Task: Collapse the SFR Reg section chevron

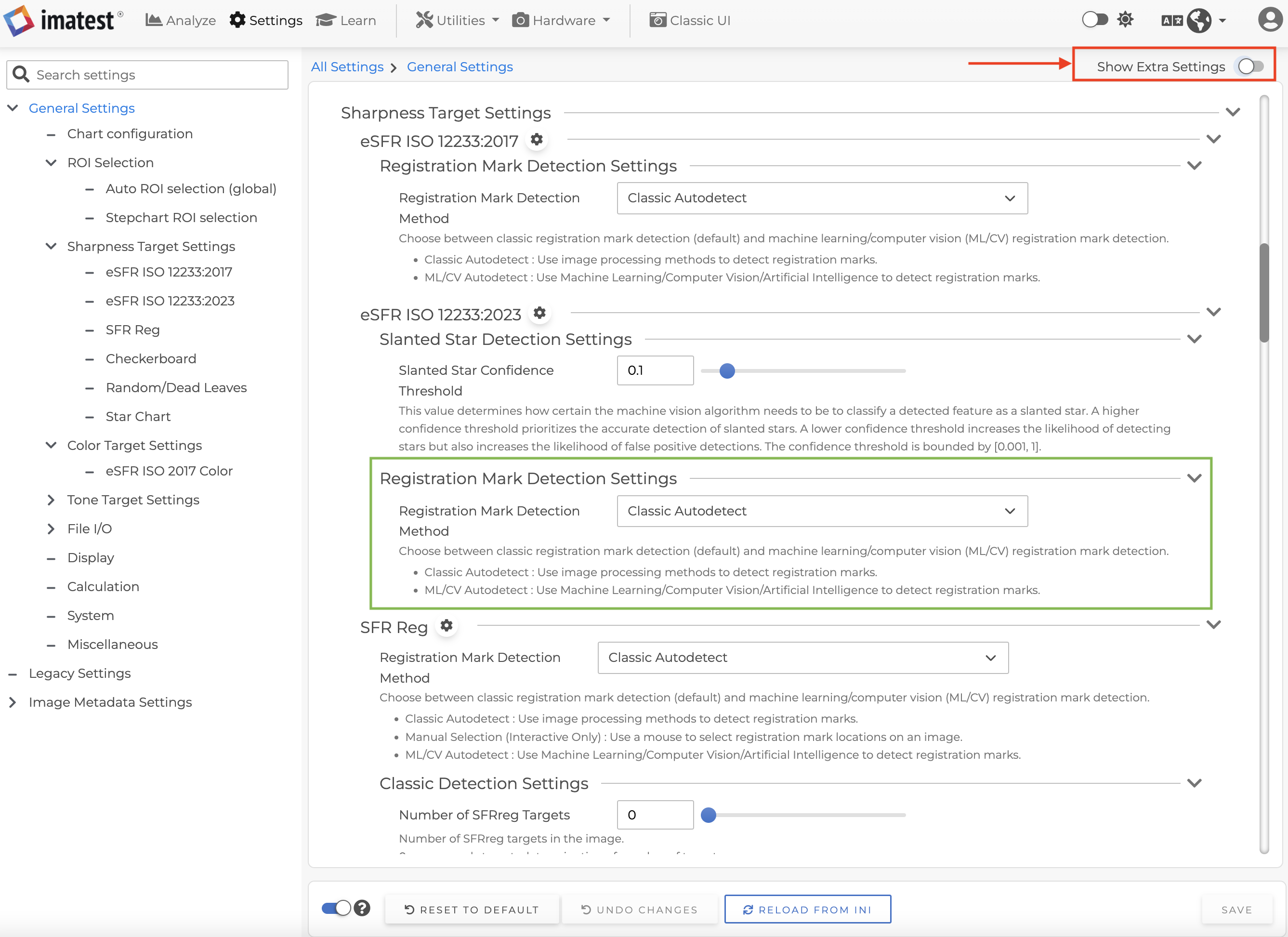Action: (x=1214, y=625)
